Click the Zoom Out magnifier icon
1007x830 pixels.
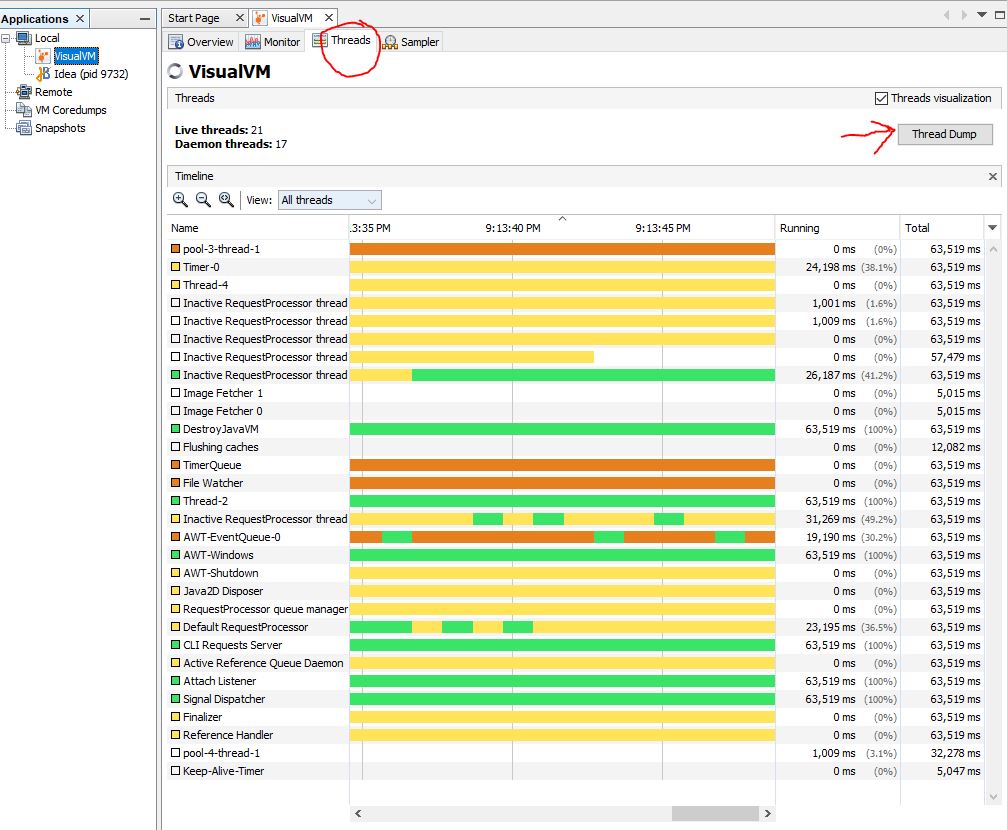coord(203,200)
